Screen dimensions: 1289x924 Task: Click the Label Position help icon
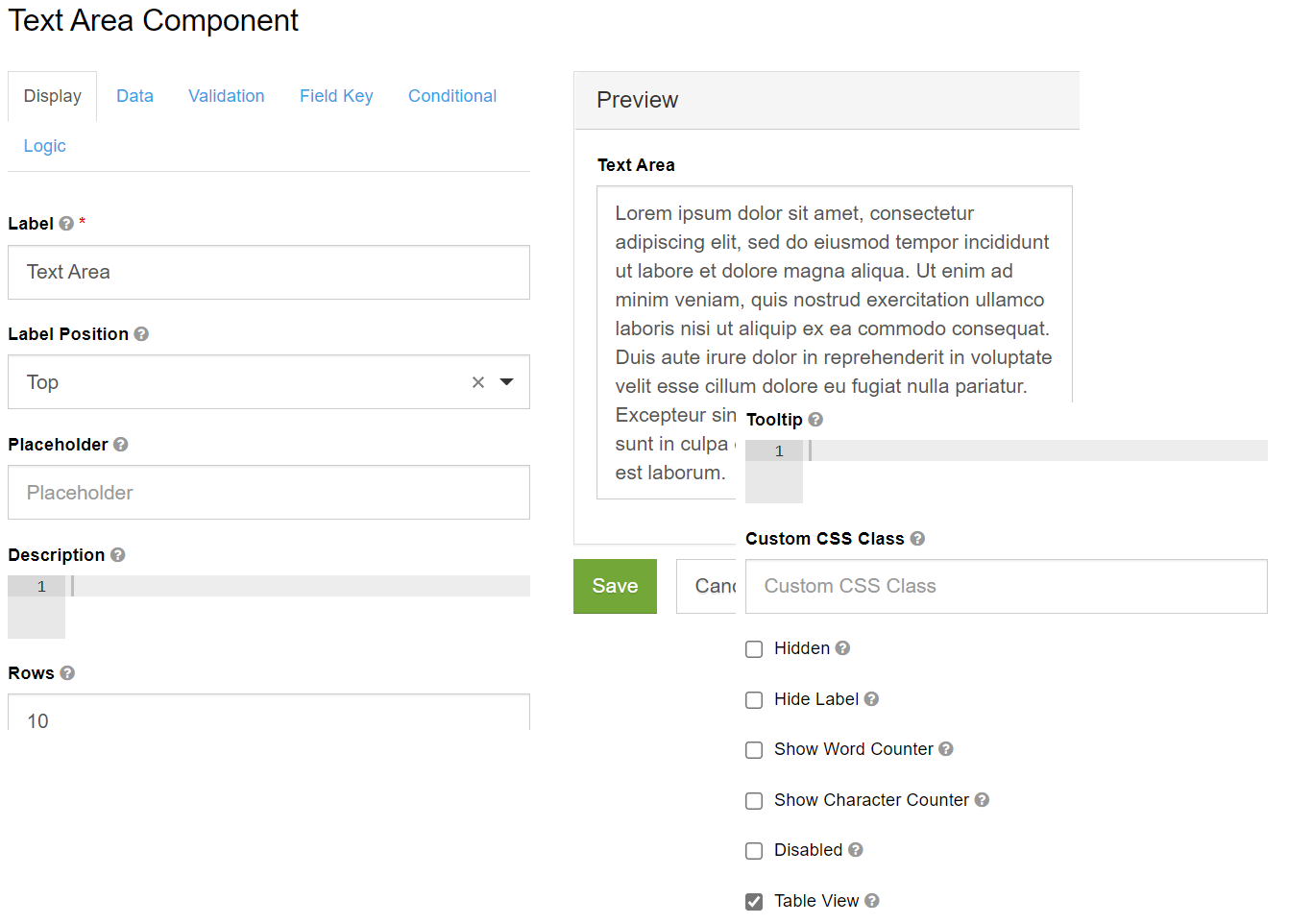click(x=141, y=334)
